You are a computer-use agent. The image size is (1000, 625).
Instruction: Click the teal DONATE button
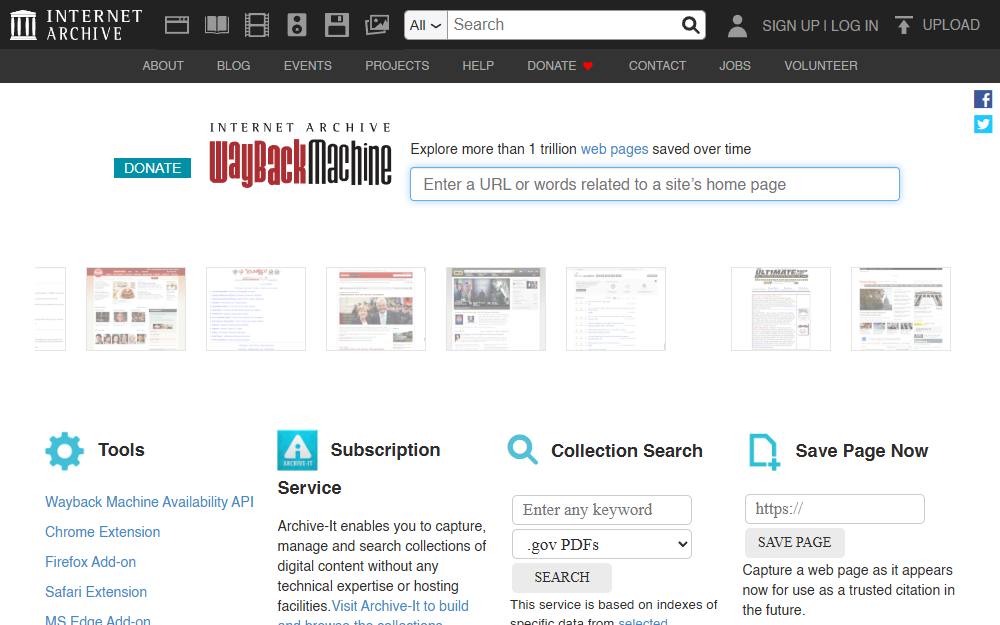(x=152, y=168)
